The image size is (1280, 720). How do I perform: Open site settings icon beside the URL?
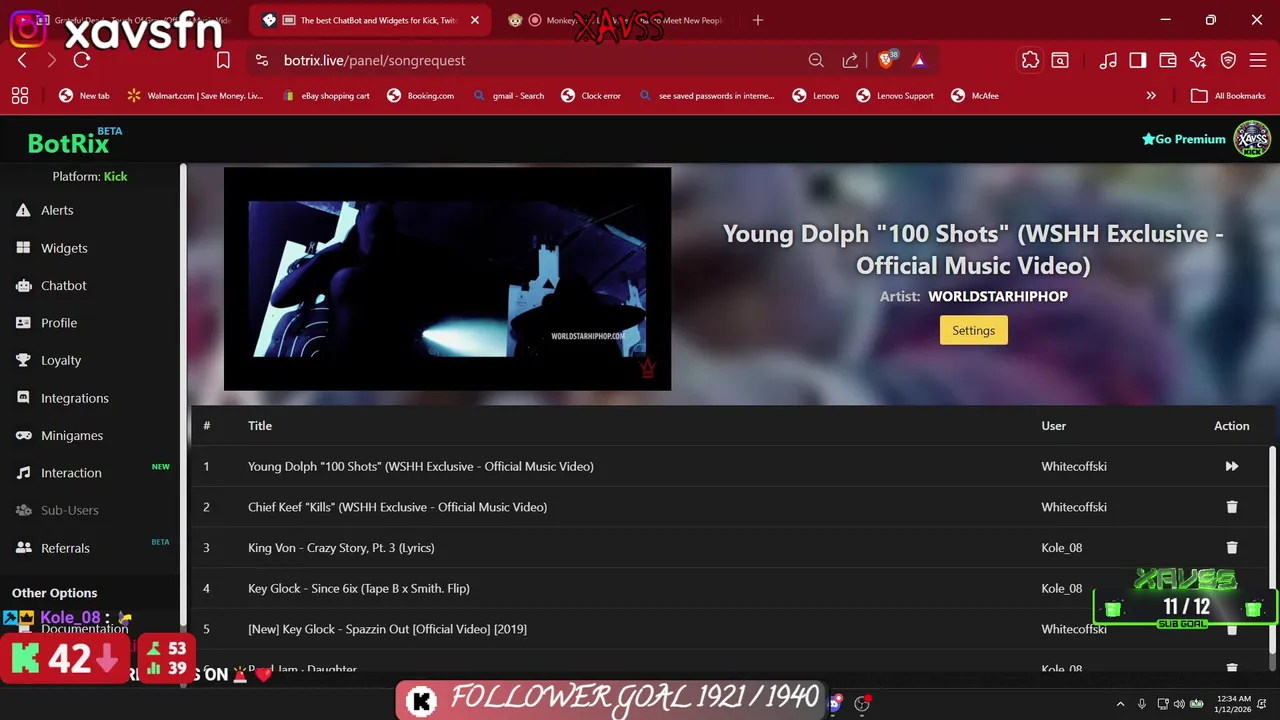[x=262, y=60]
